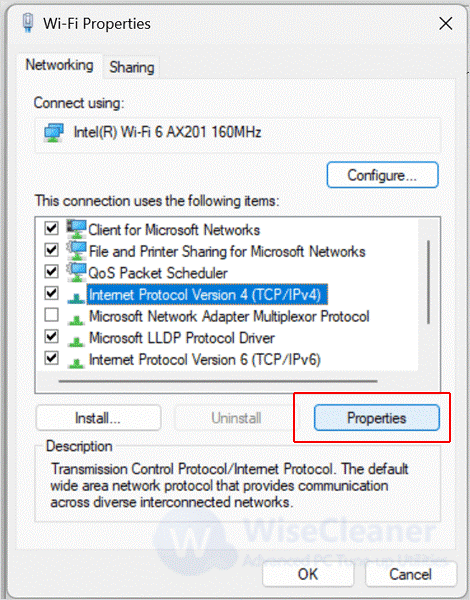Select the Networking tab
This screenshot has width=470, height=600.
59,65
